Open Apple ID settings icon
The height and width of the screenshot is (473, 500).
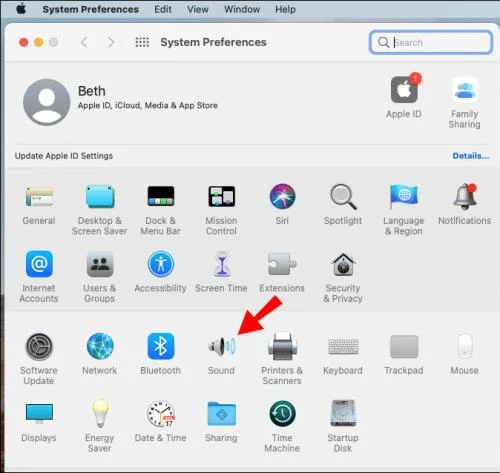tap(404, 89)
